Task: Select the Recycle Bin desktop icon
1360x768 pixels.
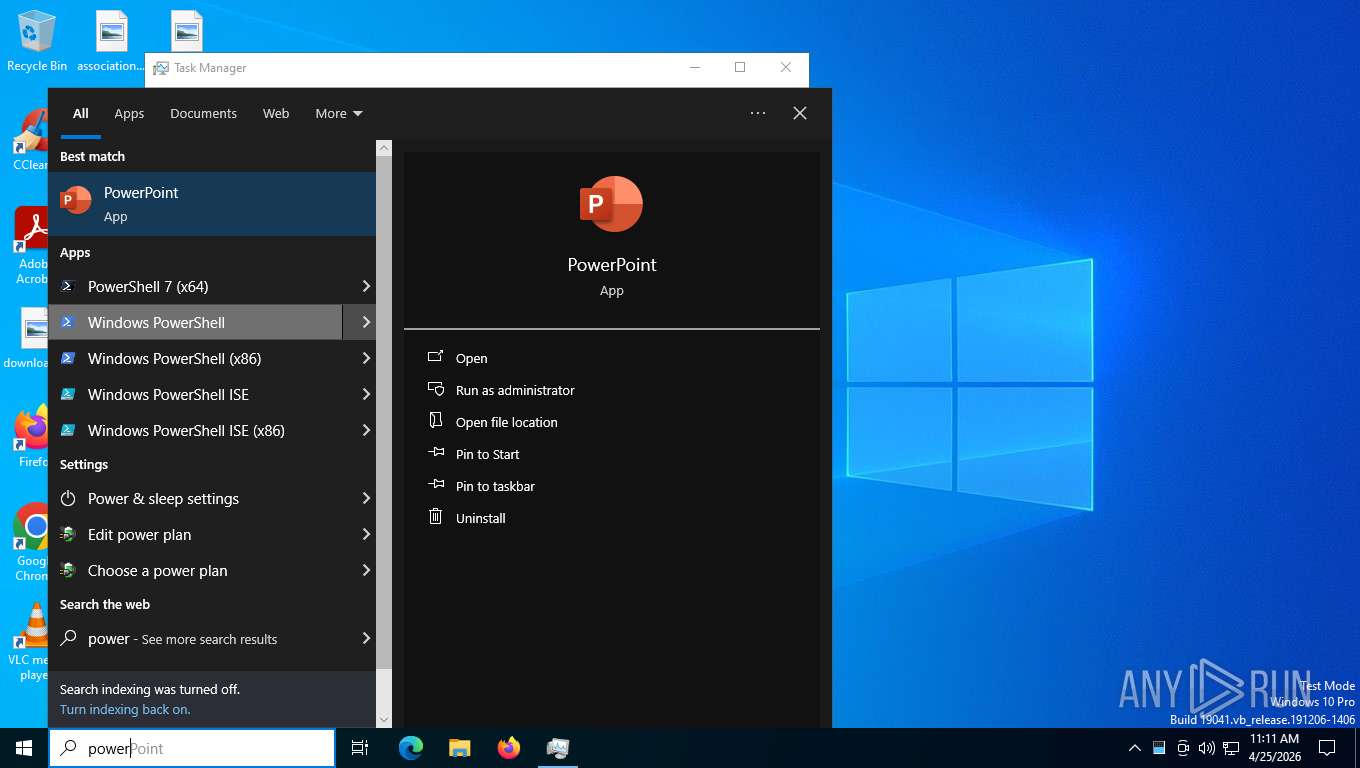Action: tap(37, 41)
